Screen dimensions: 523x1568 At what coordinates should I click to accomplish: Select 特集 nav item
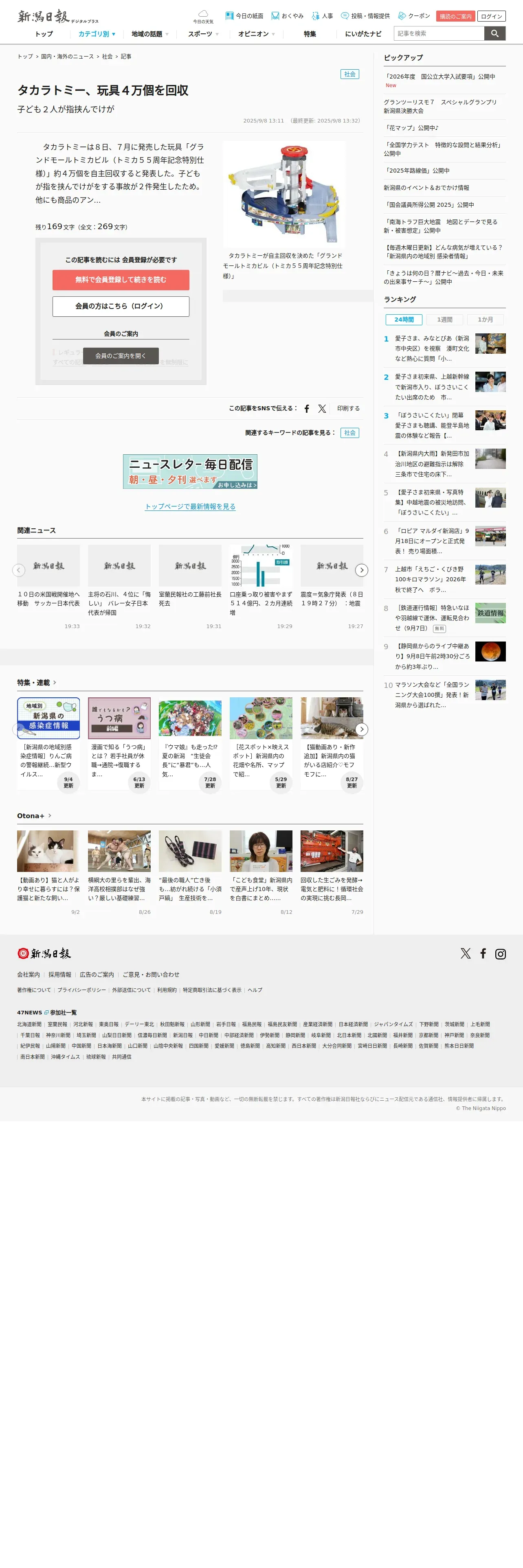coord(310,34)
